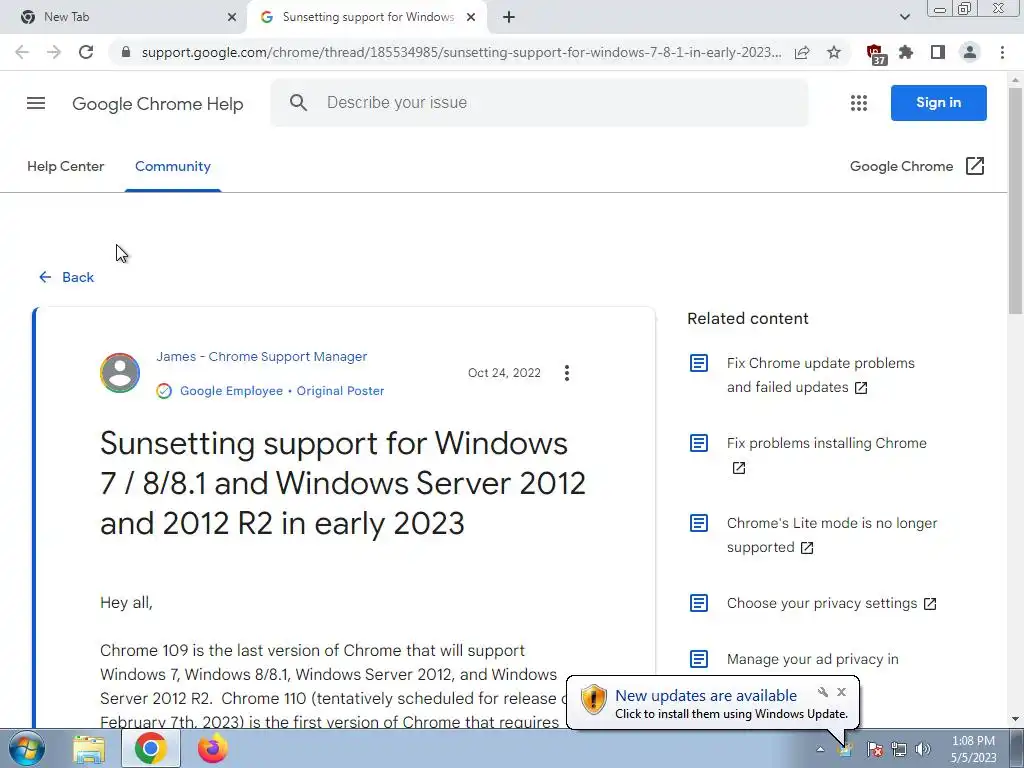Launch Firefox from the taskbar
Screen dimensions: 1024x768
(212, 748)
